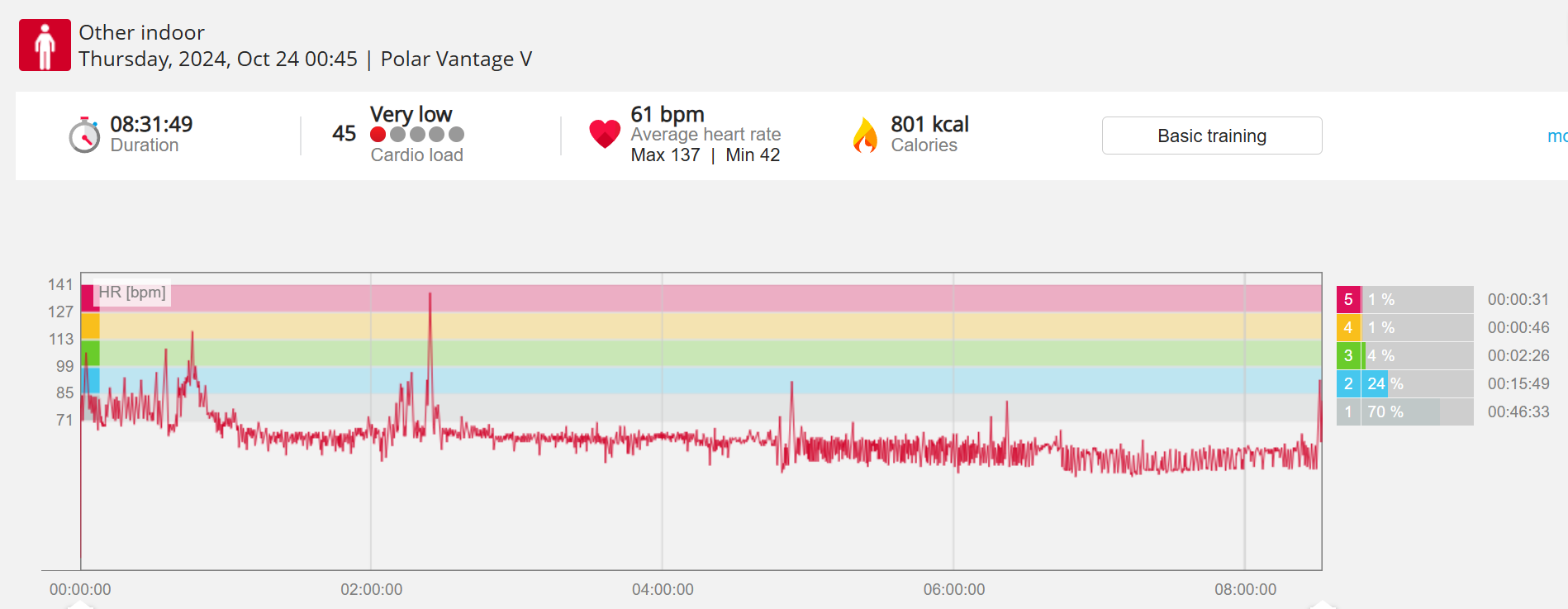The width and height of the screenshot is (1568, 609).
Task: Select heart rate zone 5 pink box
Action: click(x=1348, y=300)
